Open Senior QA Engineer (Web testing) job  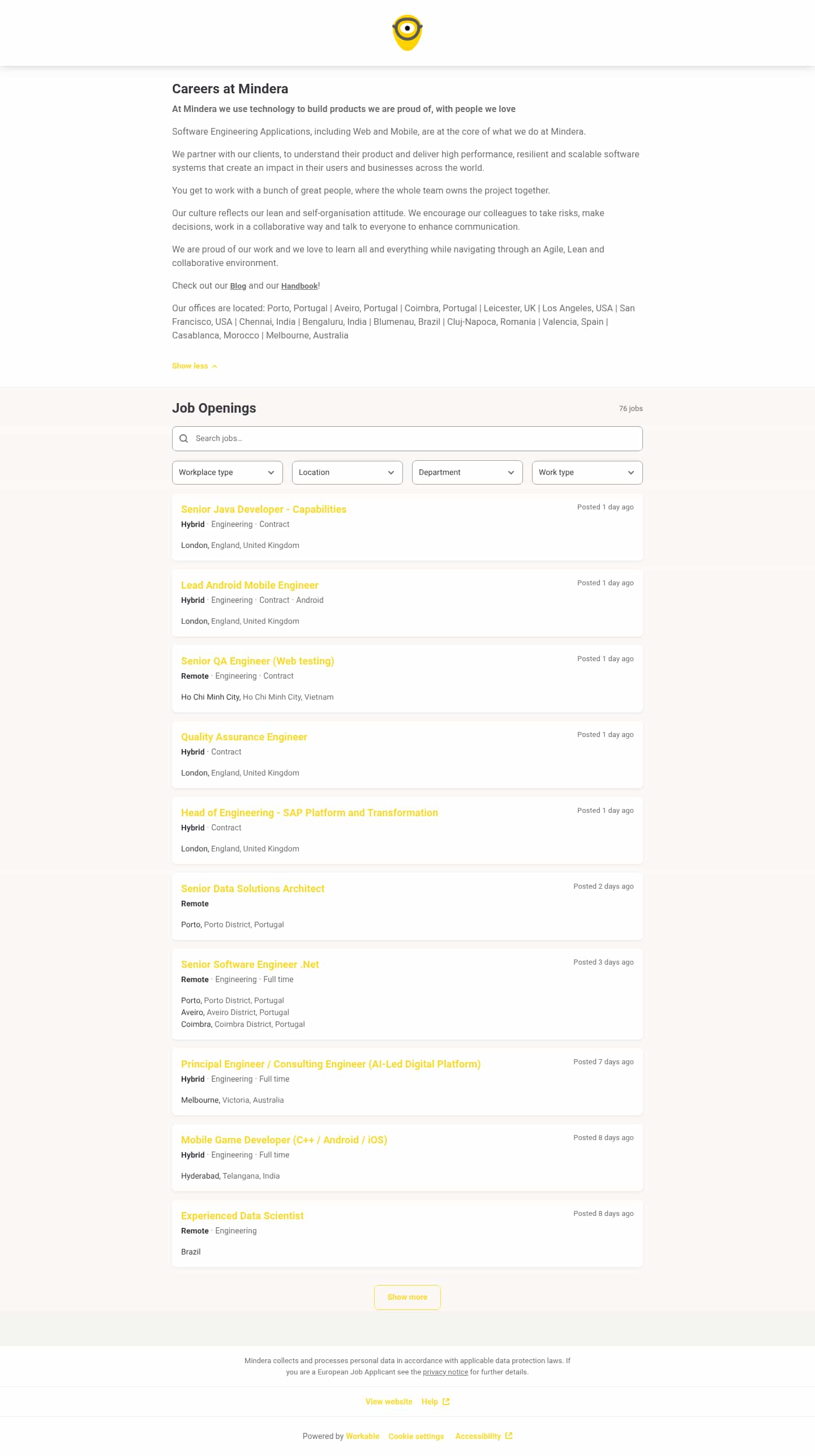coord(258,661)
